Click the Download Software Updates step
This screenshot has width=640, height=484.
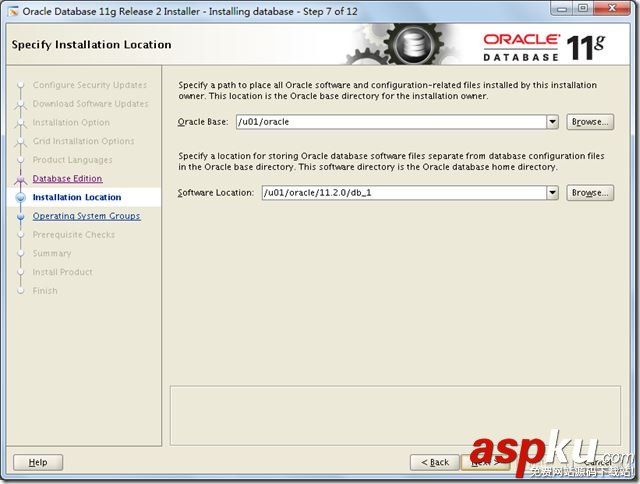pos(90,104)
